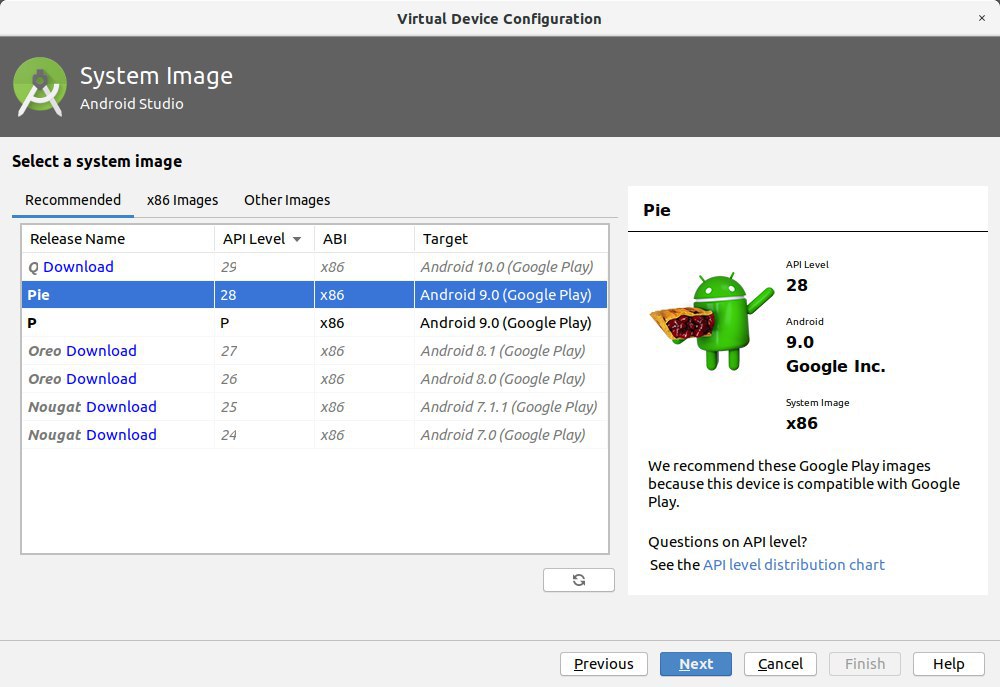The image size is (1000, 687).
Task: Click API level 25 cell
Action: coord(264,407)
